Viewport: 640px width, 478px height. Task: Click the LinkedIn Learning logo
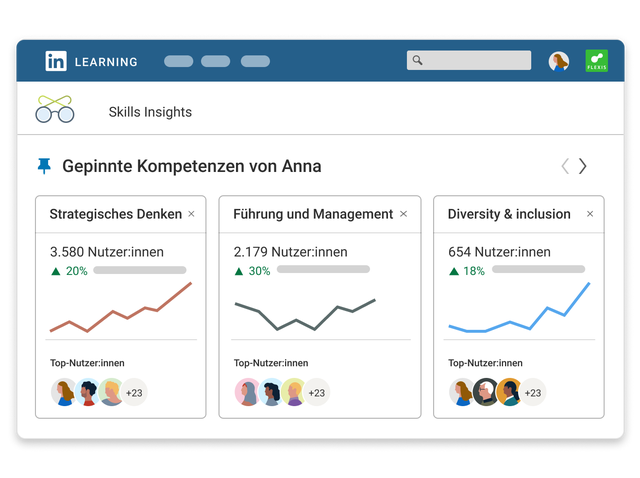click(91, 61)
